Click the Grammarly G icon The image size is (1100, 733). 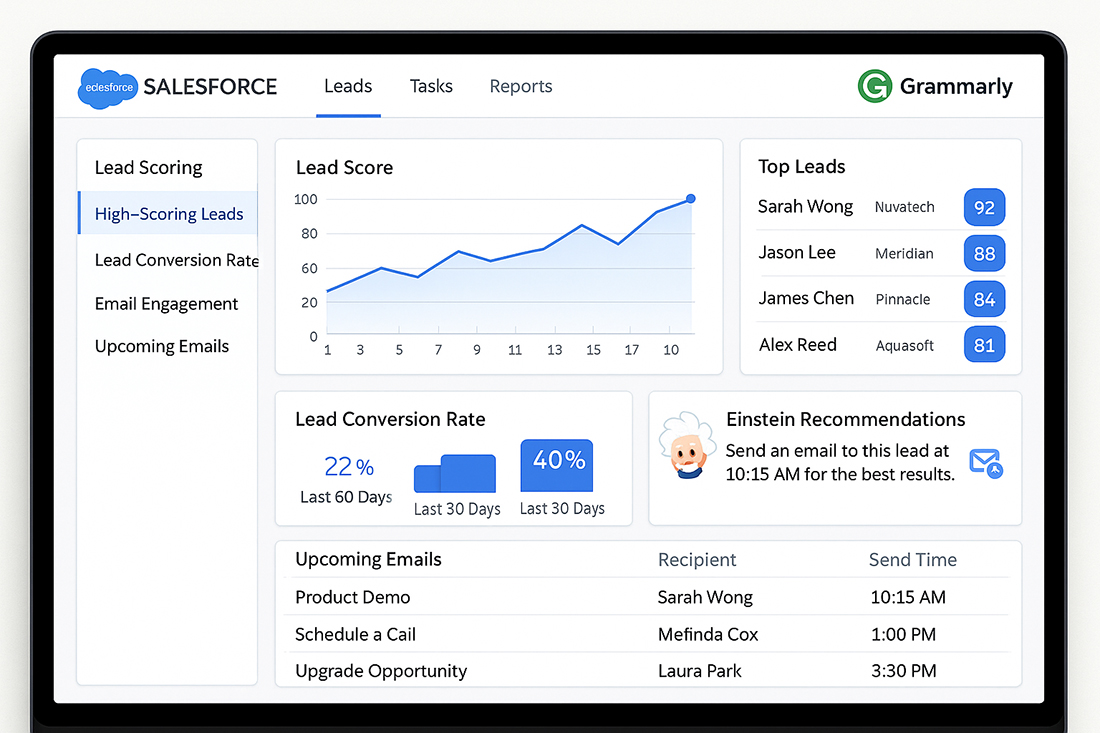875,86
